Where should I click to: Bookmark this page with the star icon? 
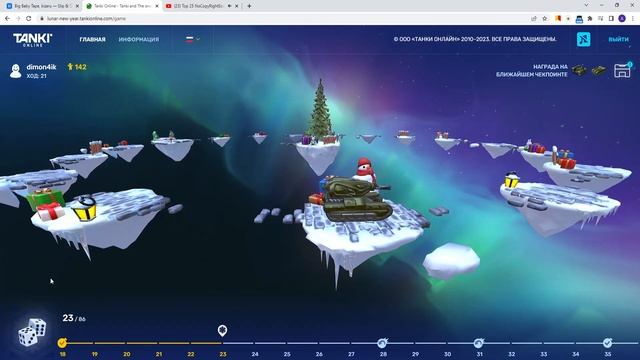click(x=544, y=19)
